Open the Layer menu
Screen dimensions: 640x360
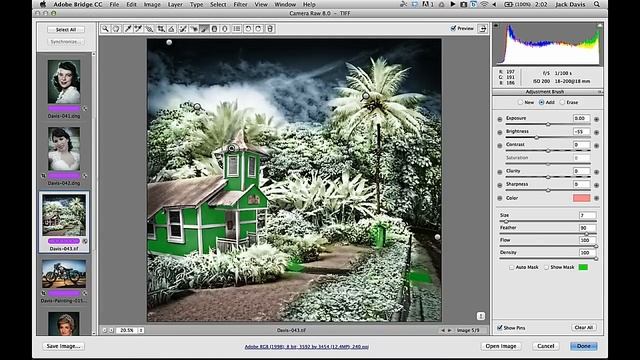[x=175, y=4]
